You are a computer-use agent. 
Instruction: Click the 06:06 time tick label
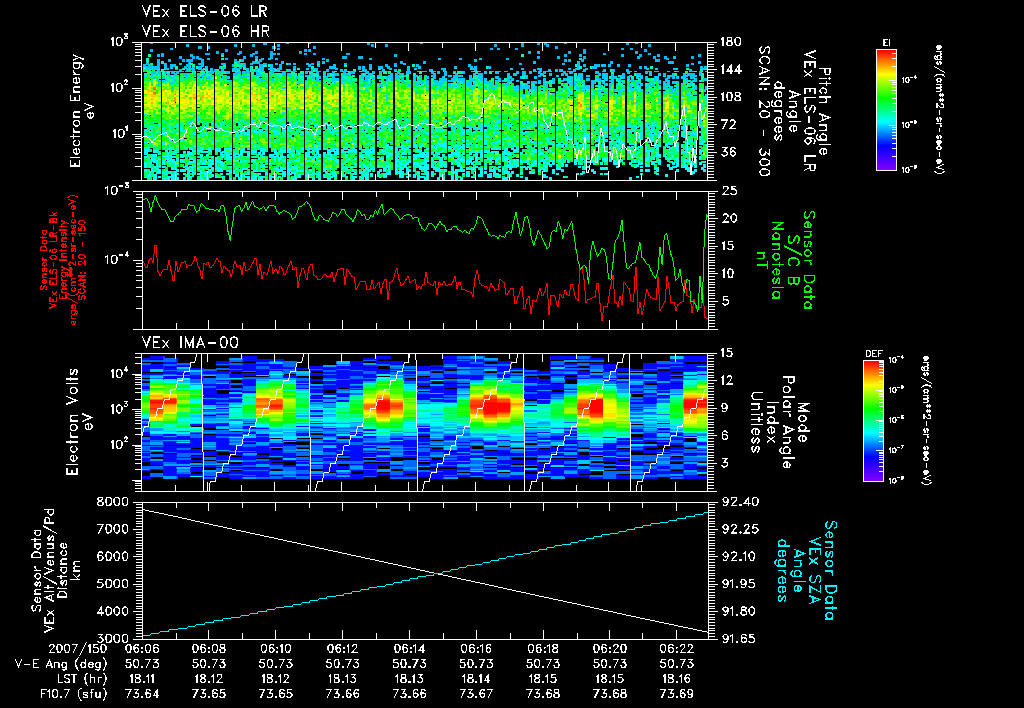point(142,649)
